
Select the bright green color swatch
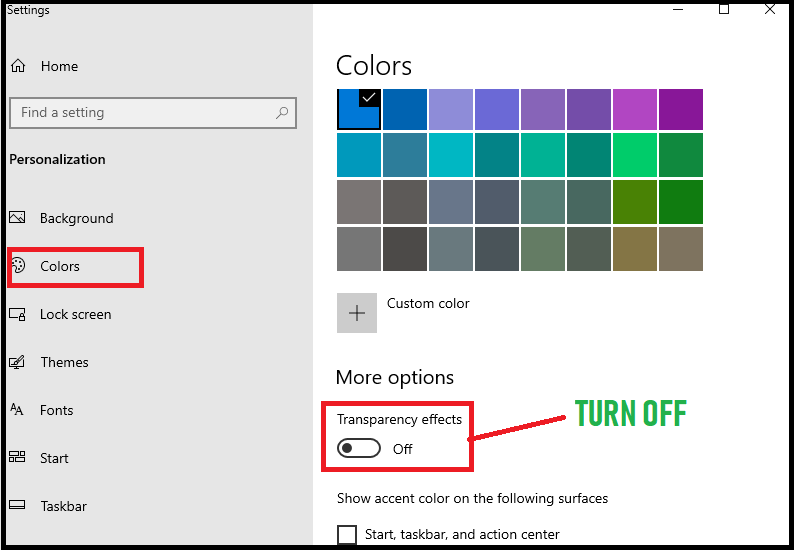point(634,155)
